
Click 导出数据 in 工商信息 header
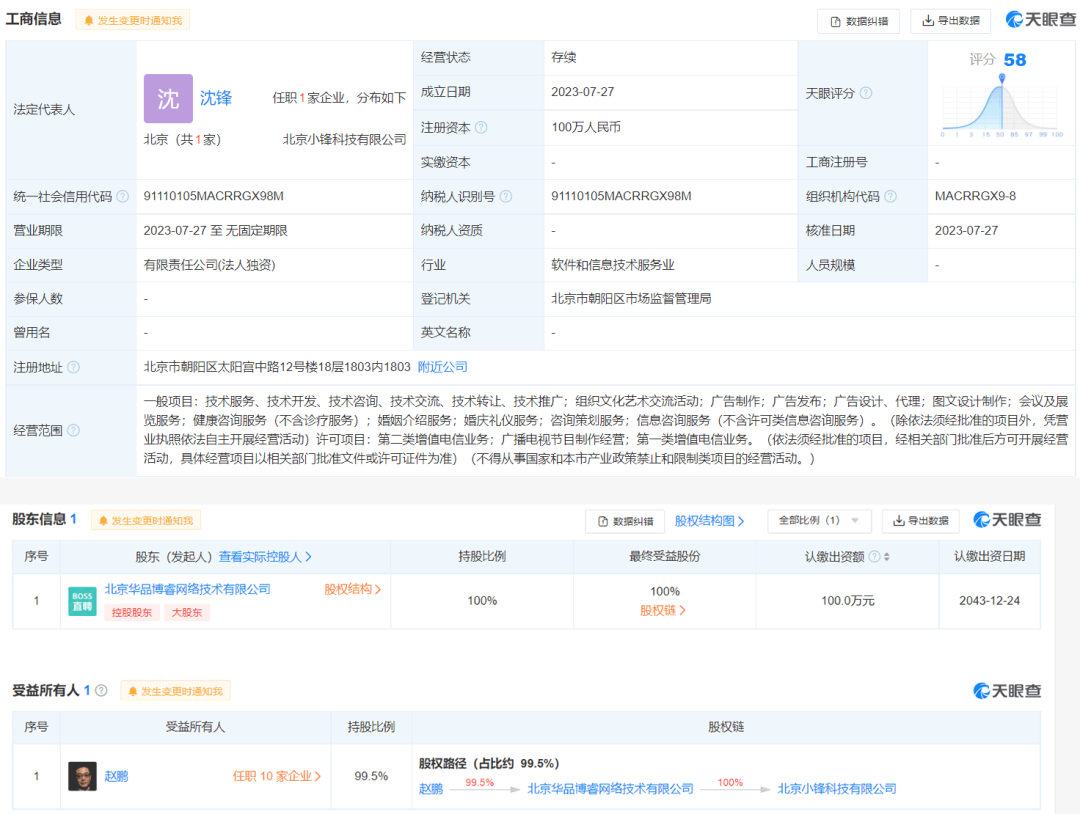[x=951, y=21]
